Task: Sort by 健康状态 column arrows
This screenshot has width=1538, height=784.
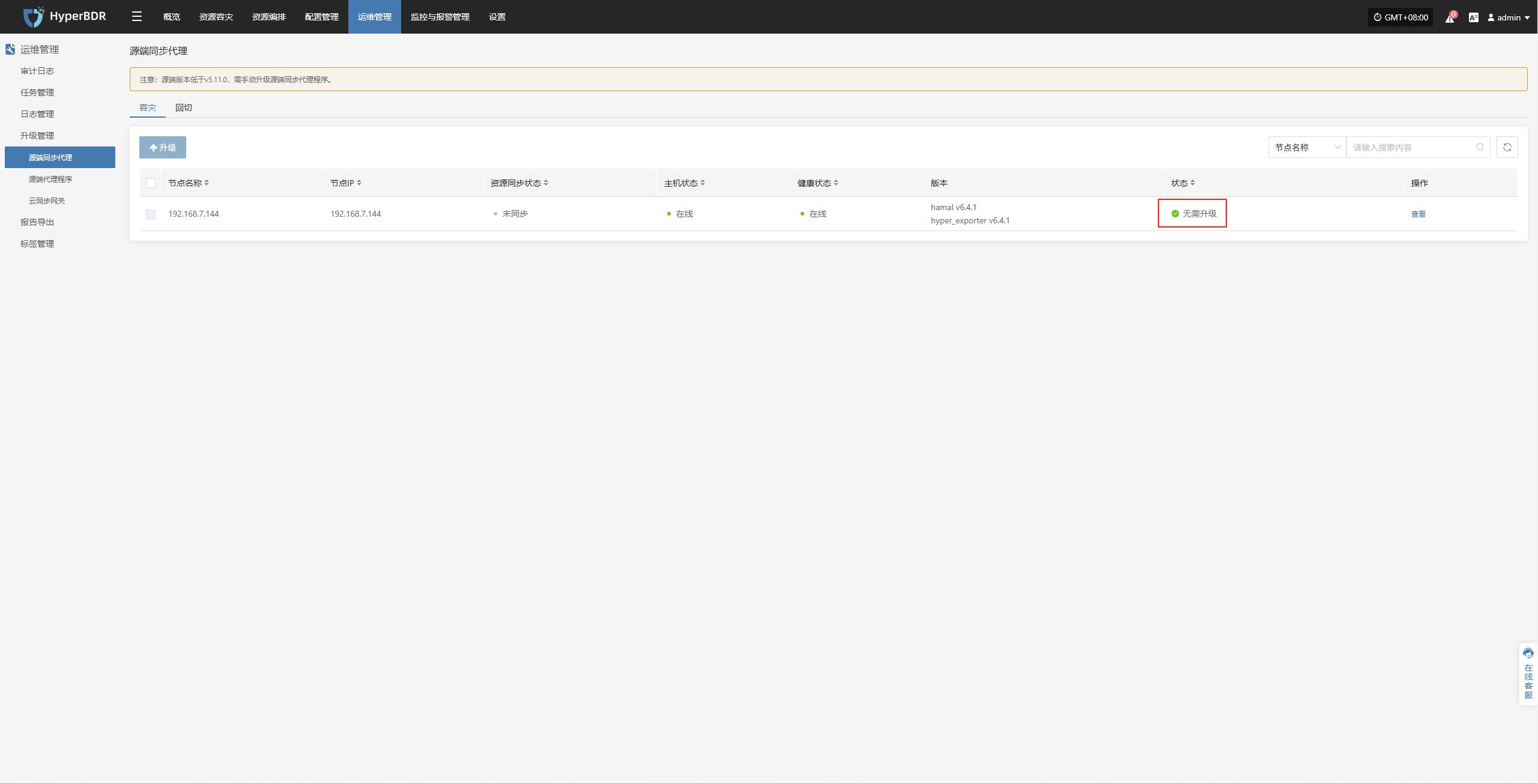Action: click(836, 183)
